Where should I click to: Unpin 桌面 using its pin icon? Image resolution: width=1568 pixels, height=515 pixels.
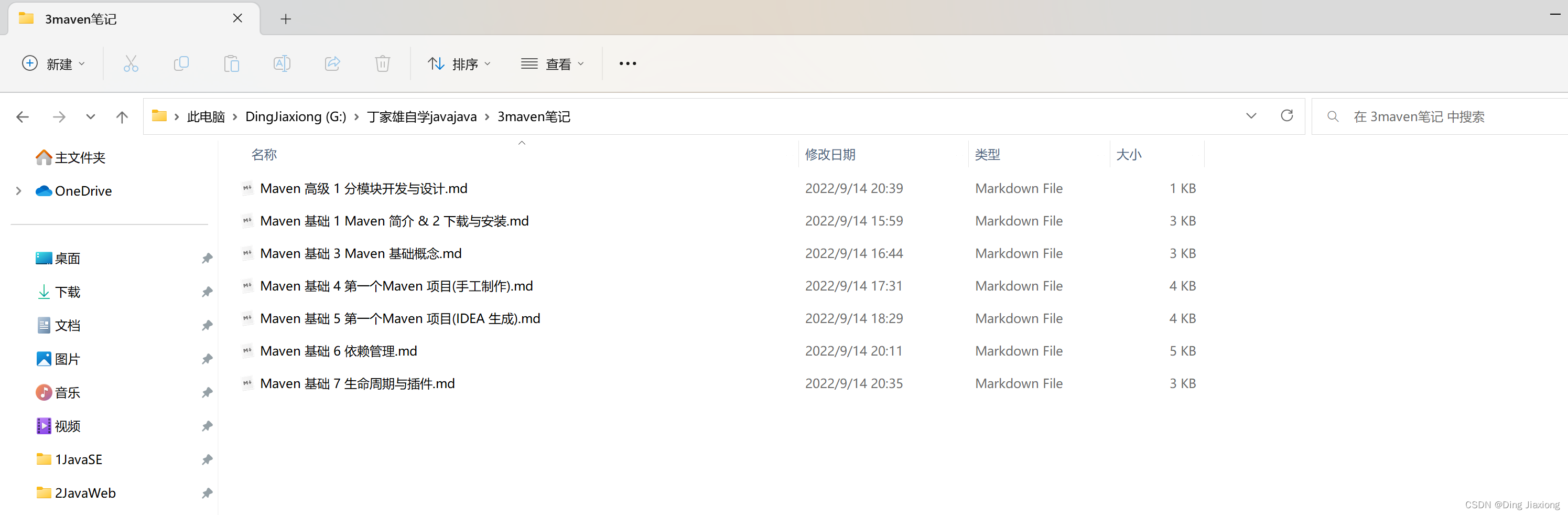(207, 258)
